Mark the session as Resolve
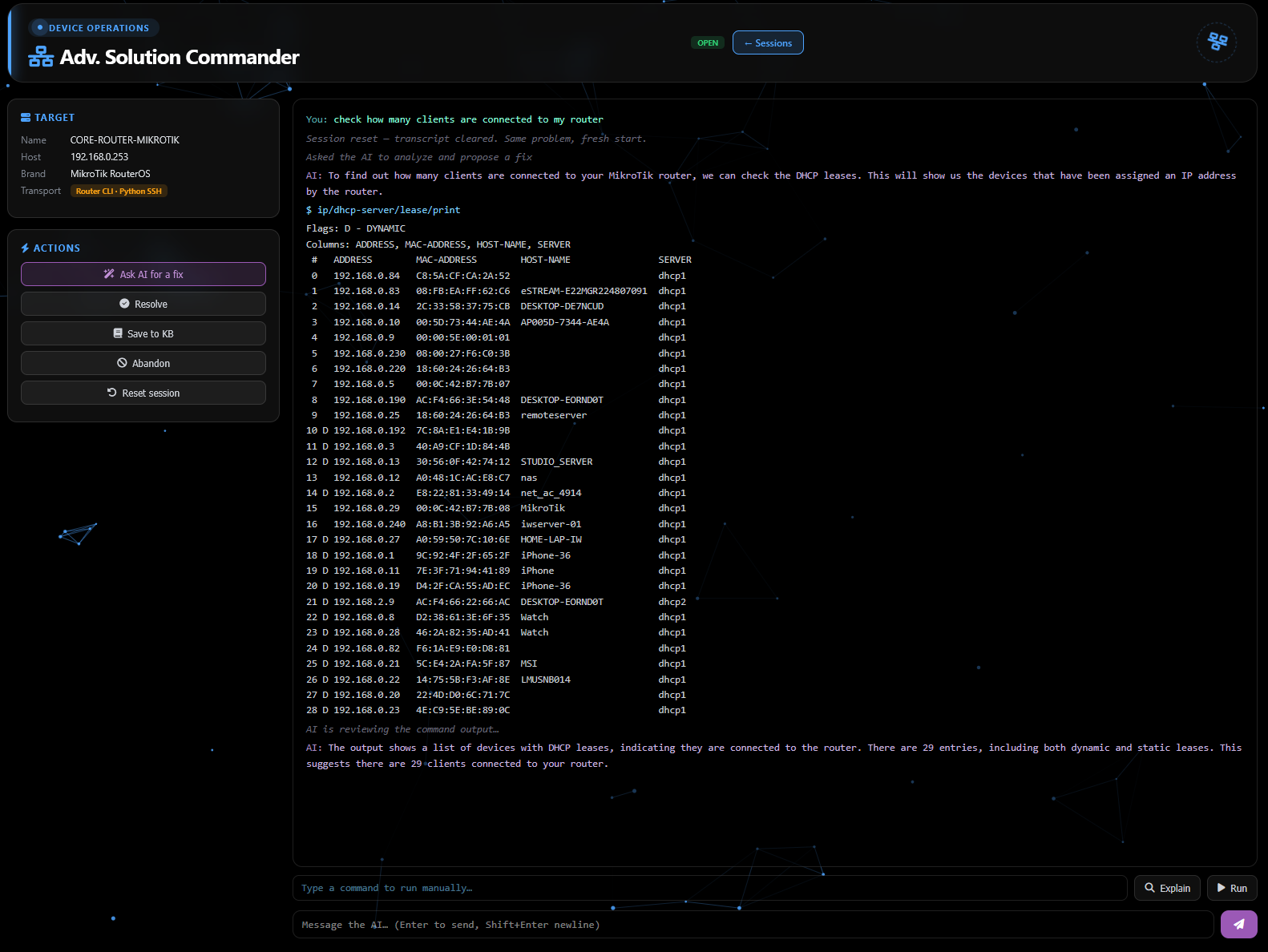1268x952 pixels. 143,304
